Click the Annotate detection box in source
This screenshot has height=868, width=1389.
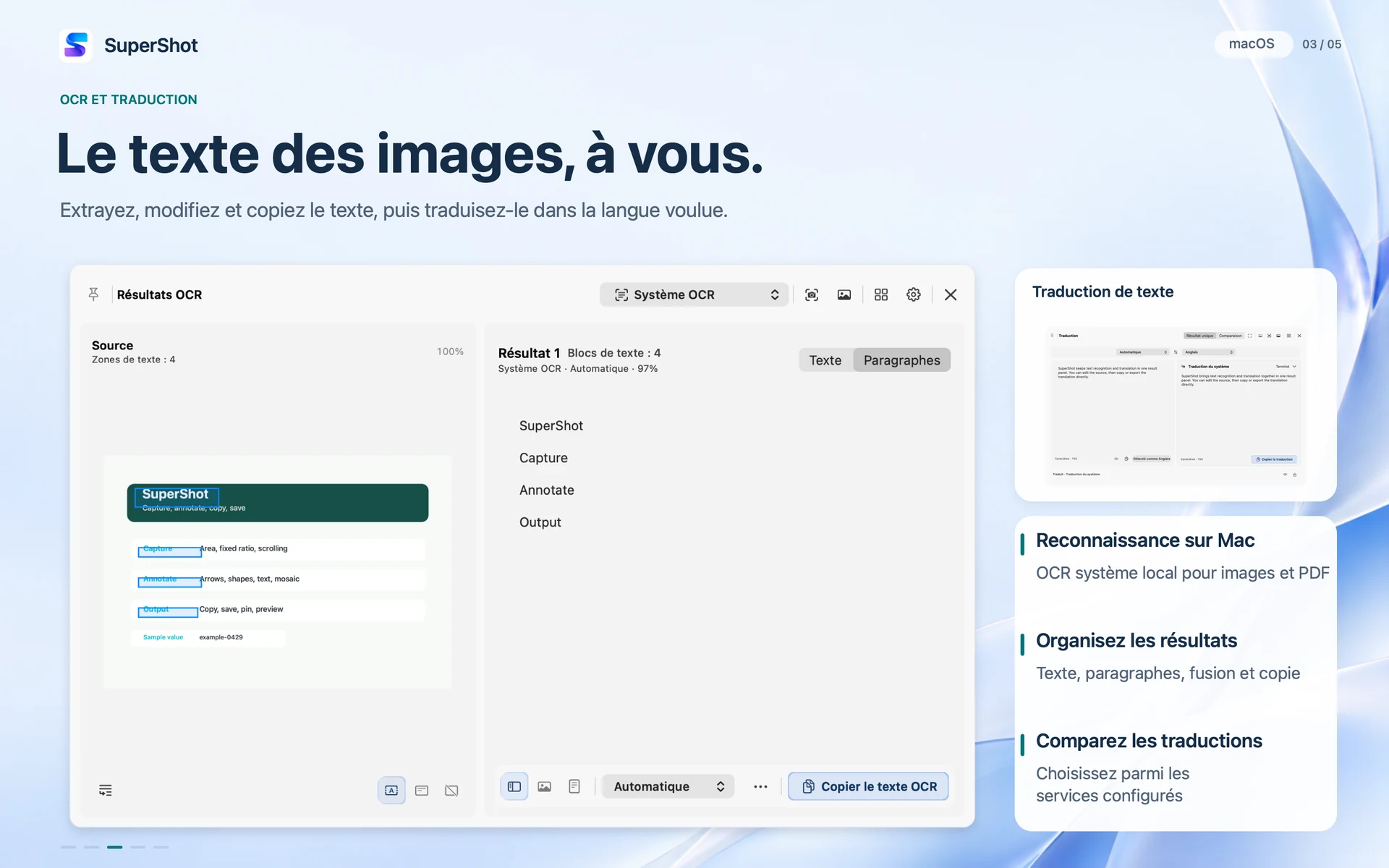tap(169, 582)
